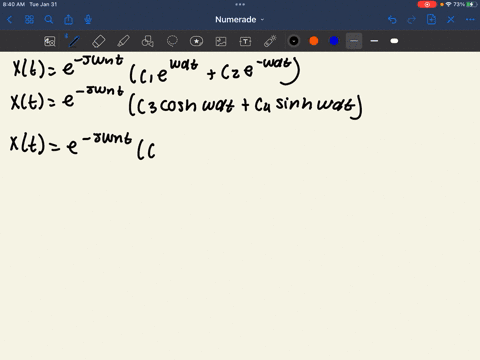Tap the battery status indicator
The image size is (480, 360).
[x=471, y=4]
